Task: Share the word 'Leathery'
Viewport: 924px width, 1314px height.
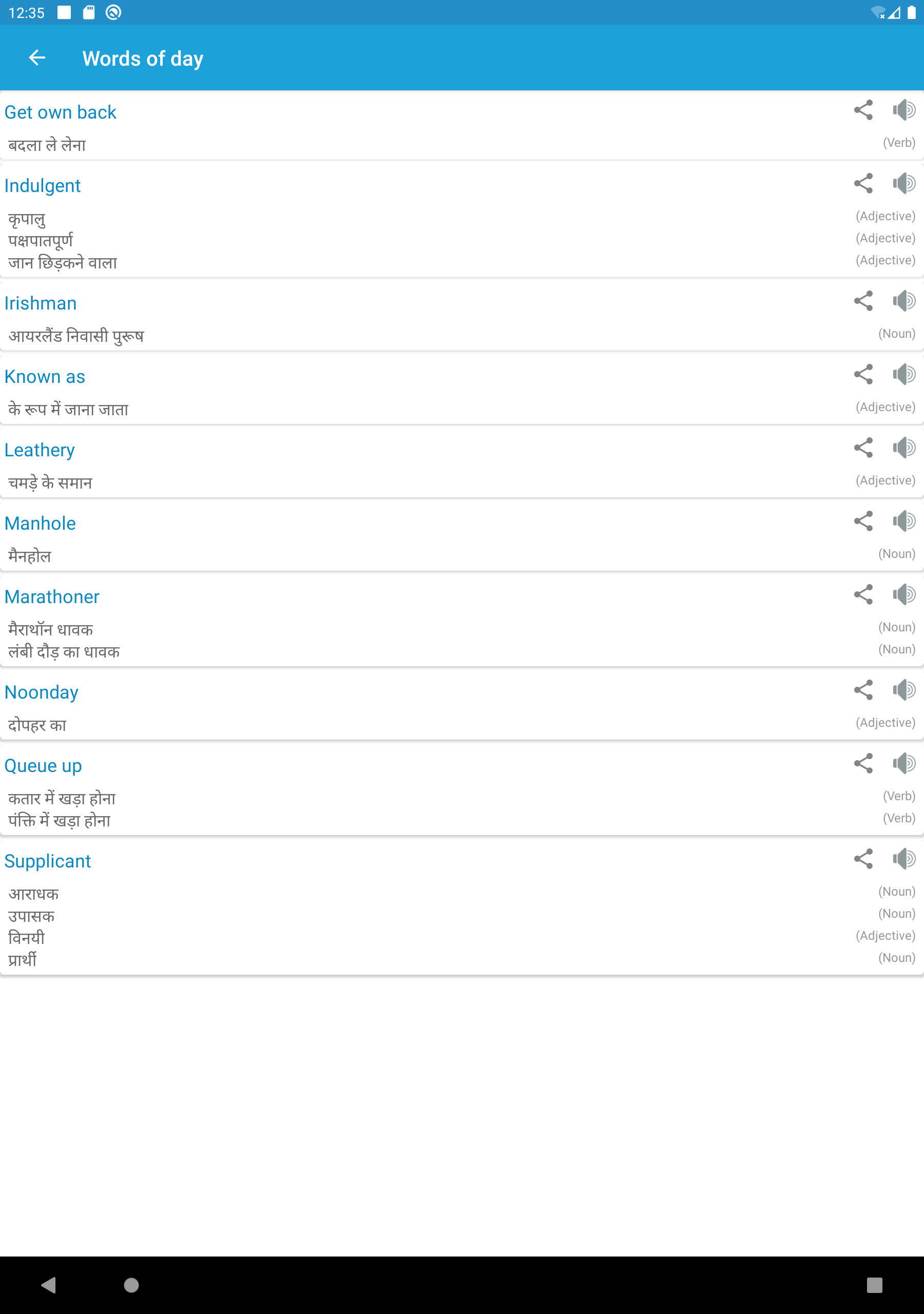Action: point(863,448)
